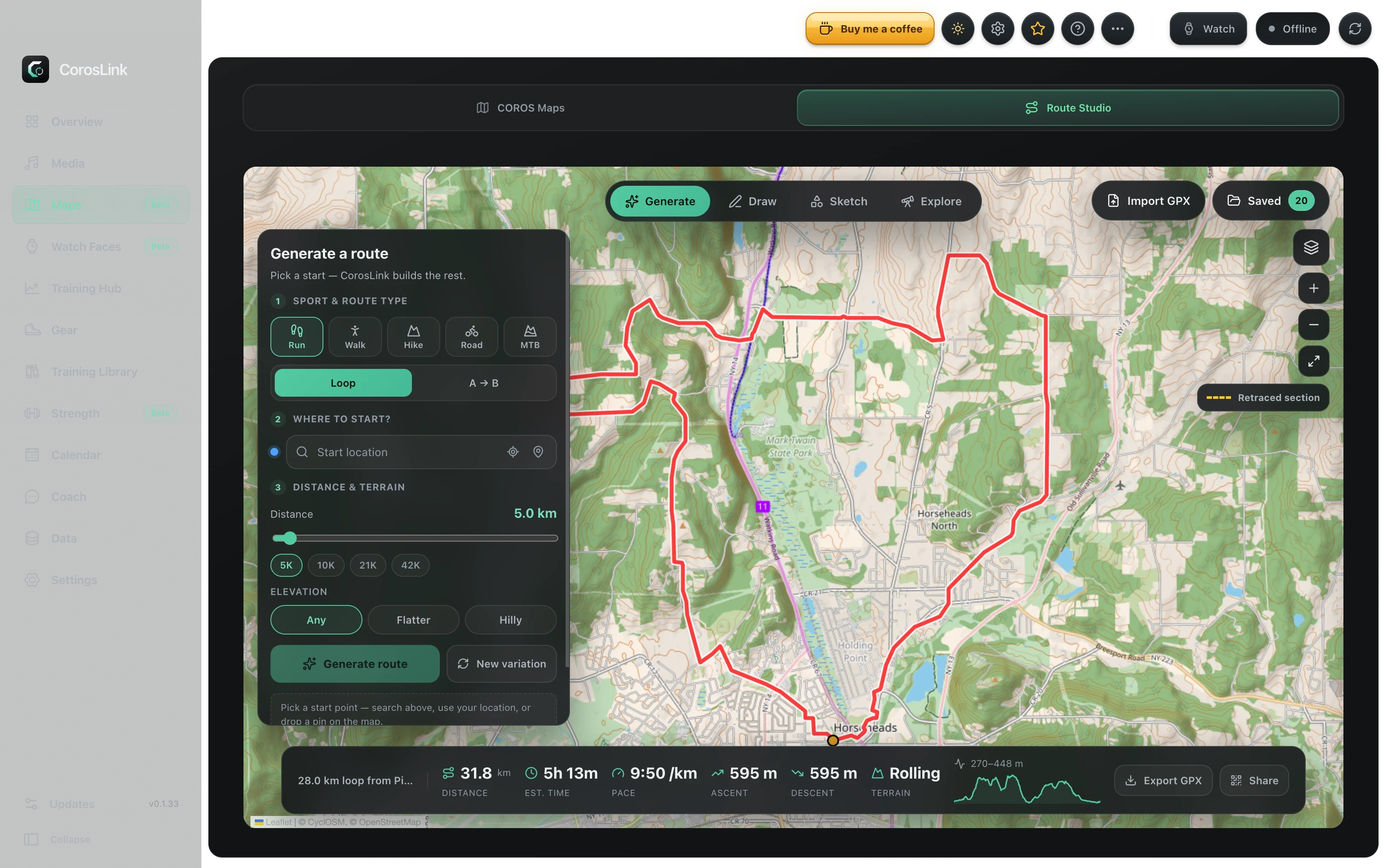This screenshot has height=868, width=1389.
Task: Toggle the light/dark theme sun icon
Action: coord(958,29)
